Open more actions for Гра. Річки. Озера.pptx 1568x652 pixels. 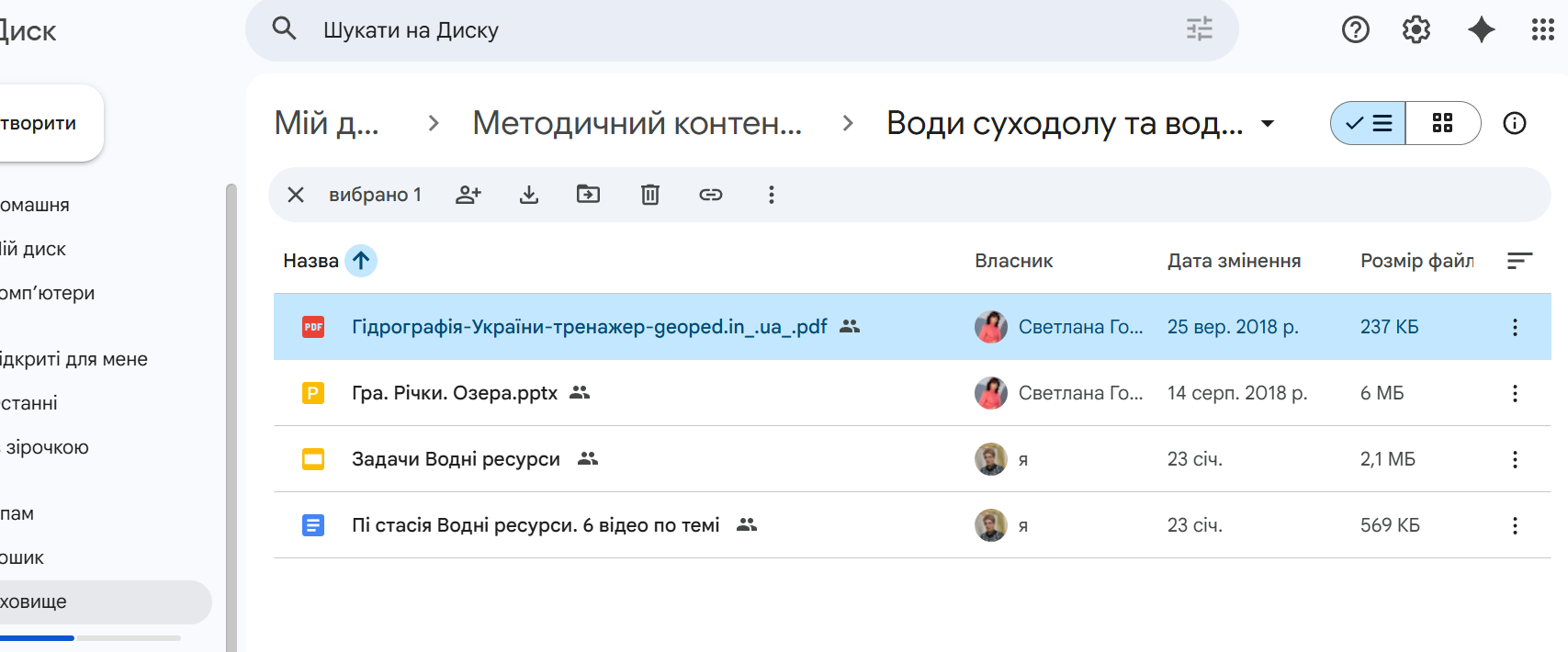[1515, 393]
